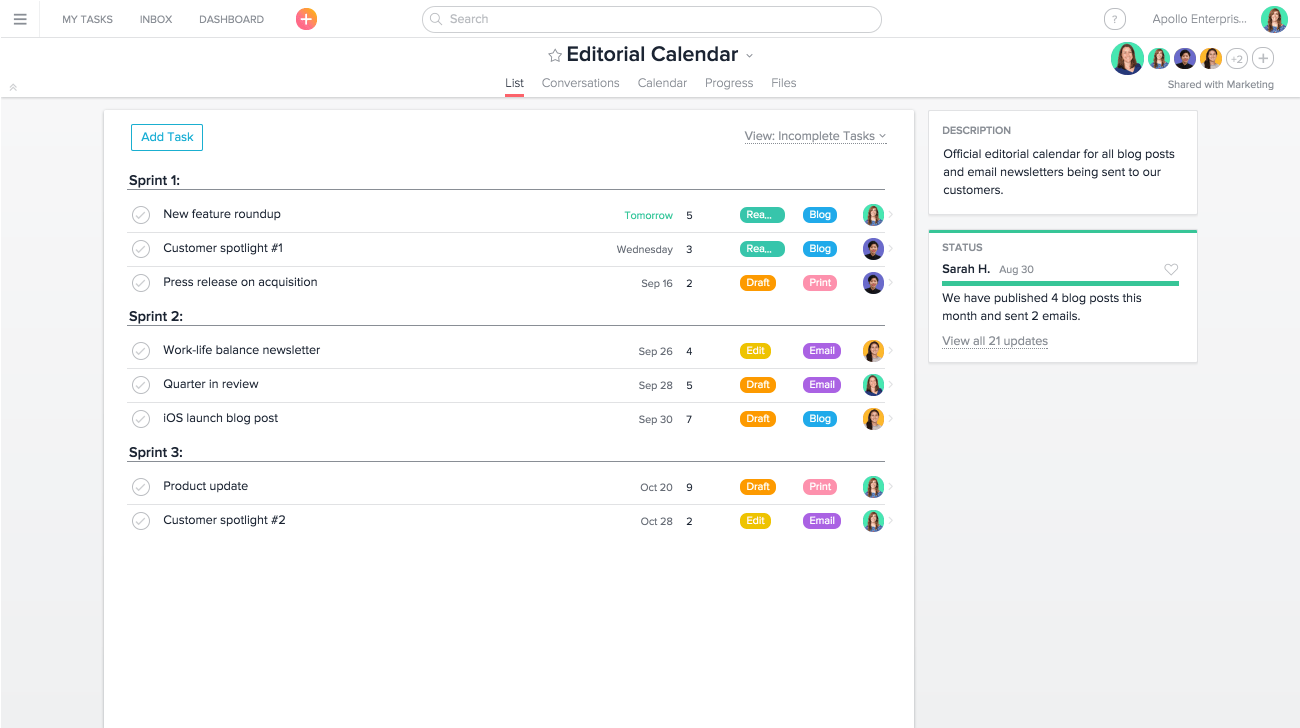1300x728 pixels.
Task: Open the View: Incomplete Tasks dropdown
Action: click(815, 136)
